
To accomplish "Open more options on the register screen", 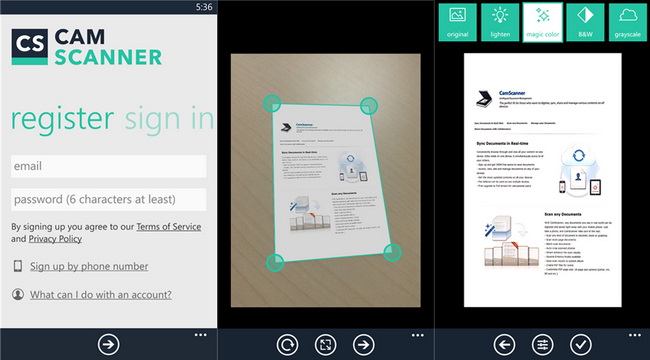I will pos(201,335).
